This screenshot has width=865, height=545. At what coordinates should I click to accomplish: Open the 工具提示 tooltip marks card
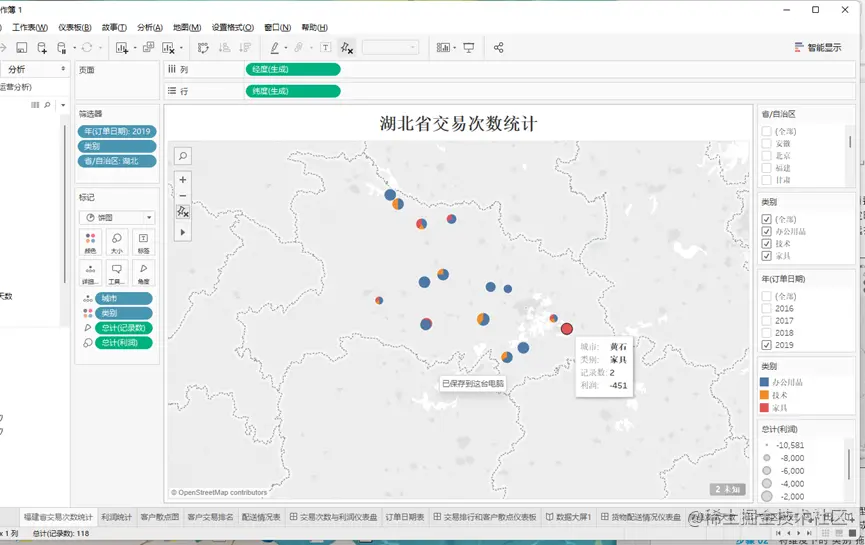117,273
